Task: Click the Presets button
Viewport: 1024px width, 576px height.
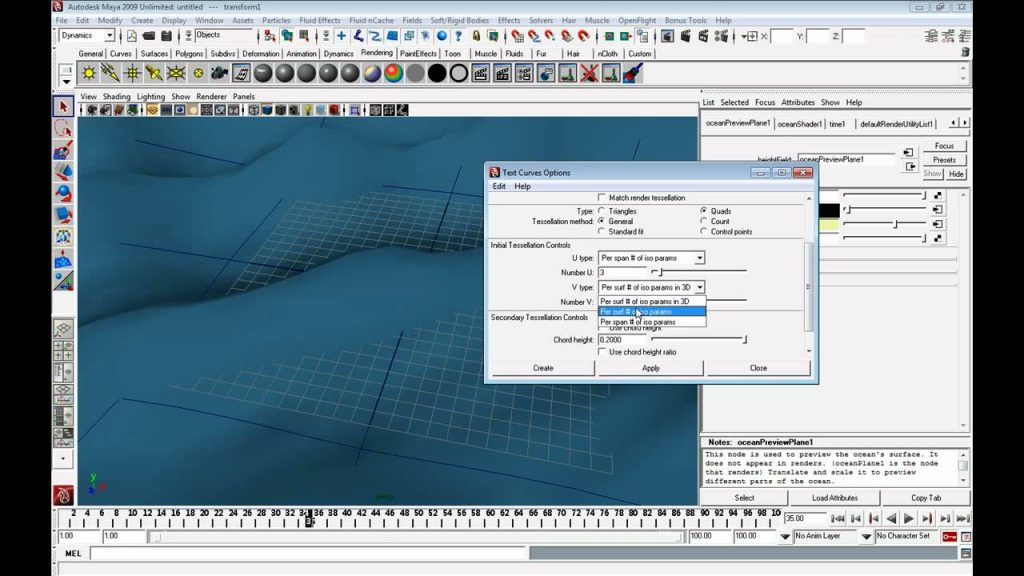Action: pyautogui.click(x=944, y=160)
